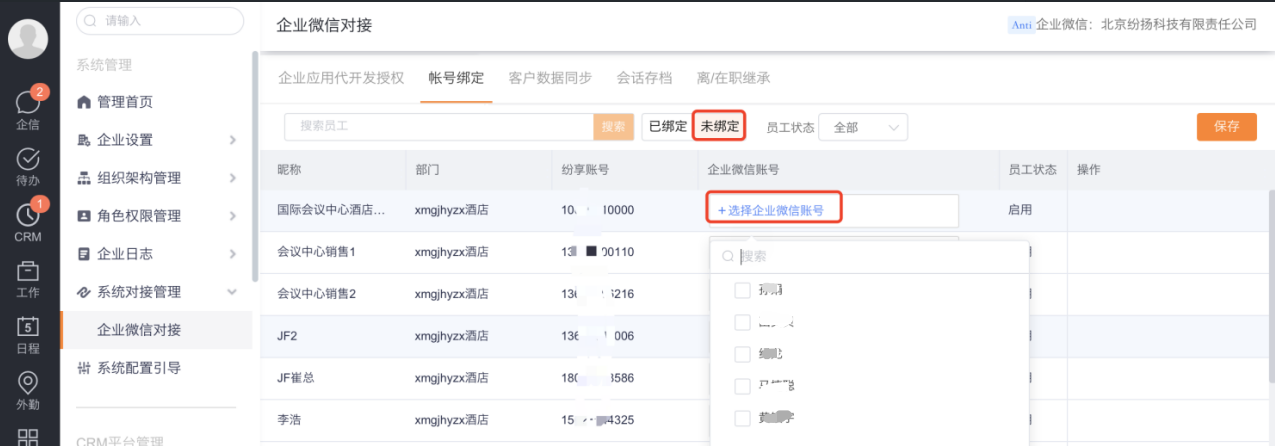Expand 角色权限管理 menu
Viewport: 1275px width, 446px height.
click(x=156, y=216)
